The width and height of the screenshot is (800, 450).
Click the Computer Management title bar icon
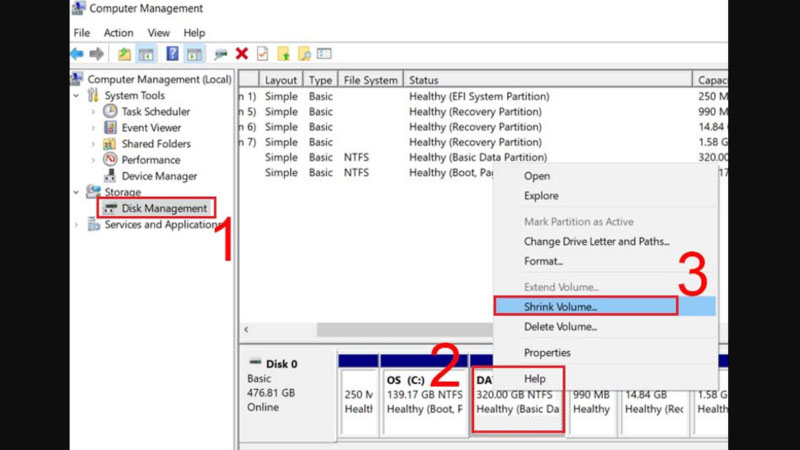[78, 8]
